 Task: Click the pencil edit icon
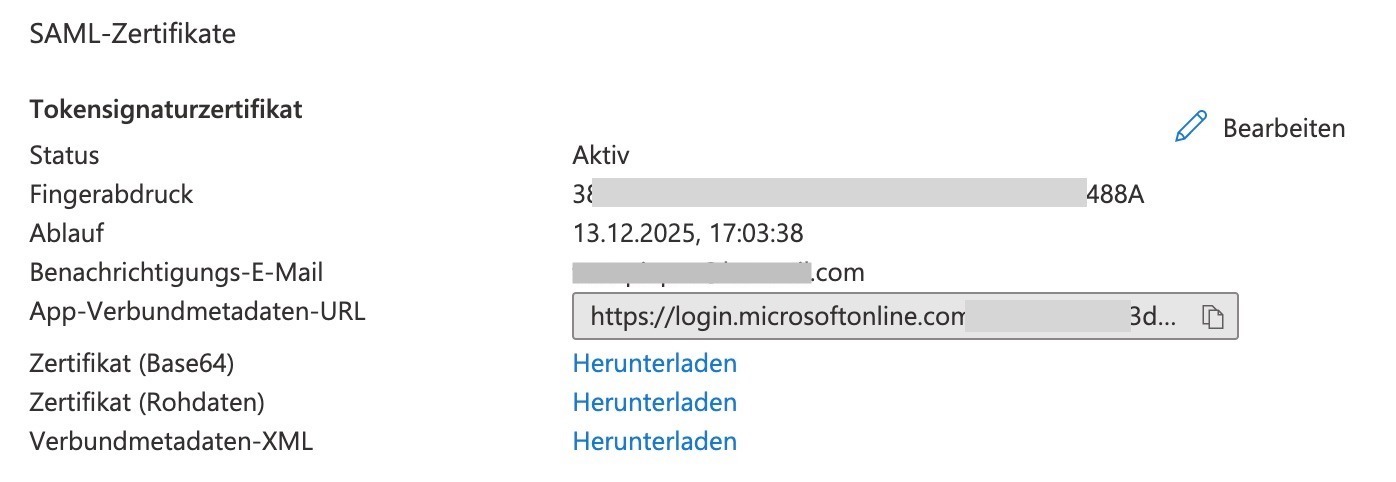click(1191, 127)
